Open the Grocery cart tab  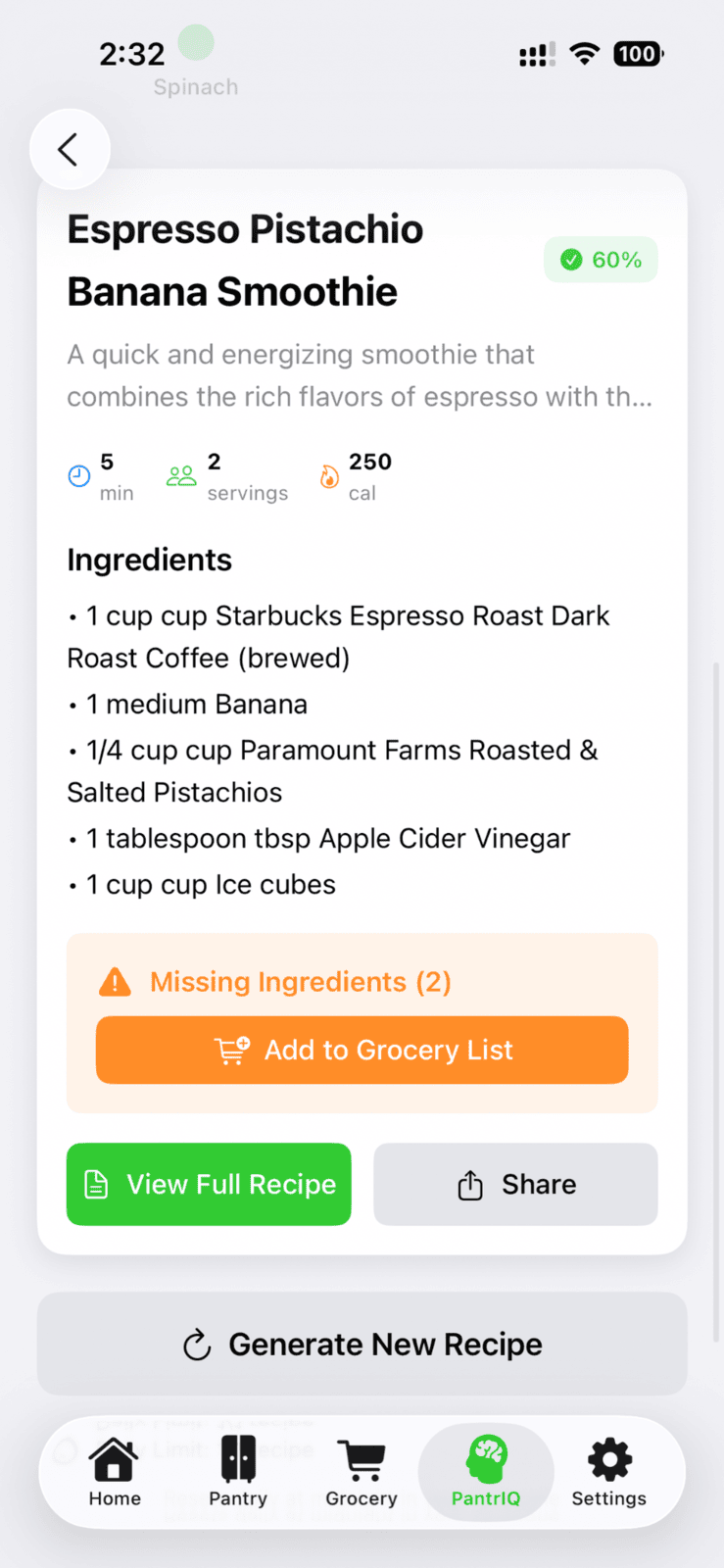click(x=362, y=1472)
